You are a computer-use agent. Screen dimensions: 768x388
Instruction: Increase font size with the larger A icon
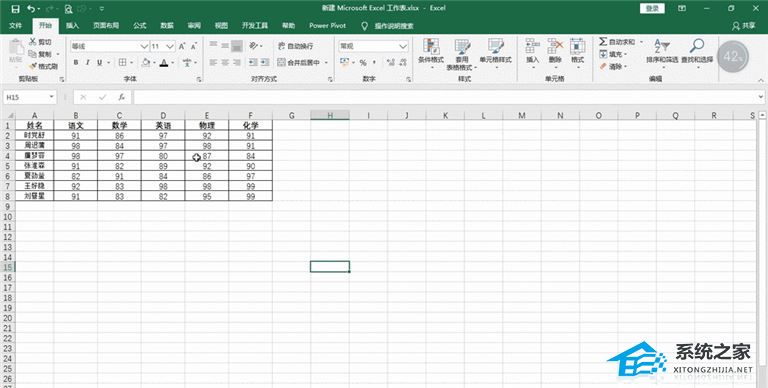[x=182, y=46]
